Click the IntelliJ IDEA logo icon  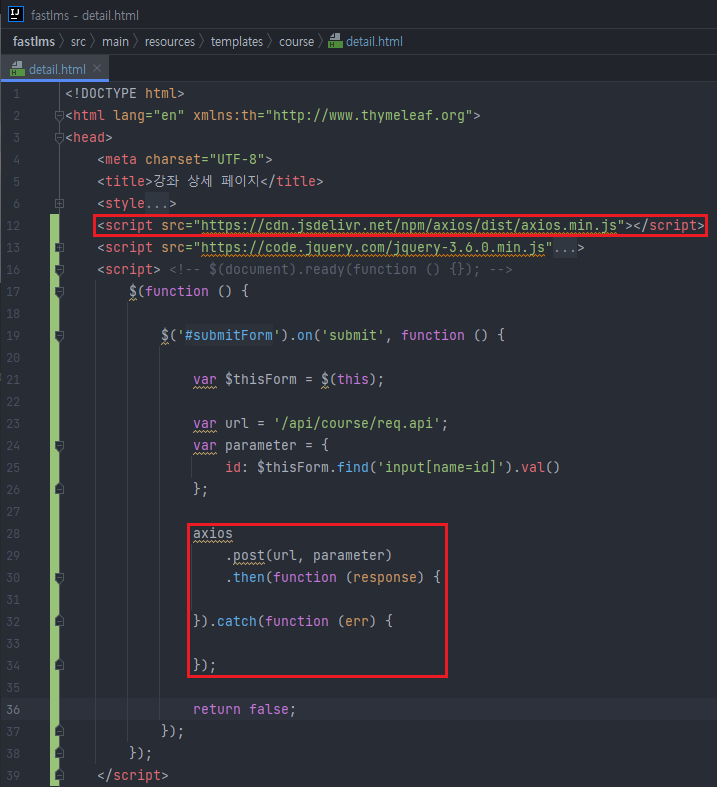[x=16, y=14]
